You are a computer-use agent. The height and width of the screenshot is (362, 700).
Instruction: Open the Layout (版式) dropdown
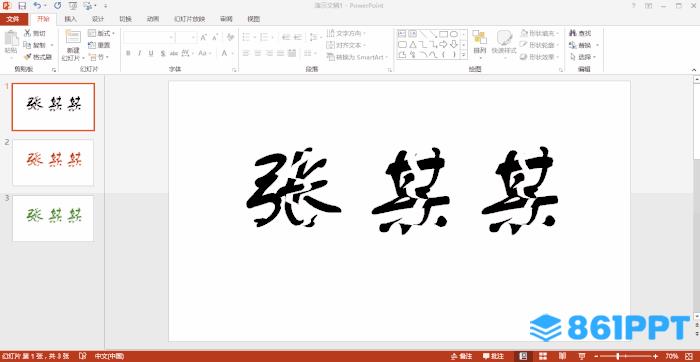[x=101, y=33]
